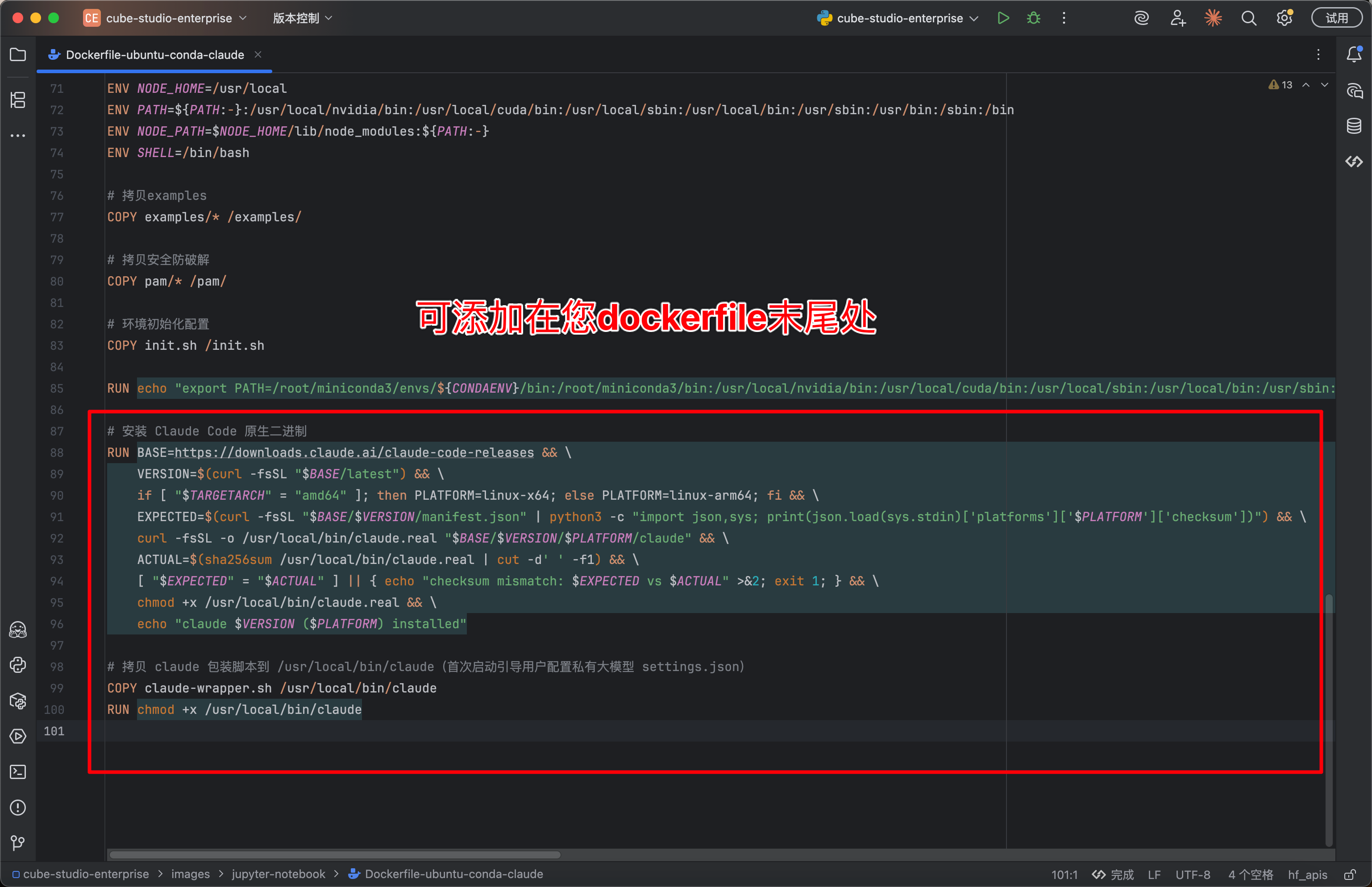Click 完成 status indicator
Screen dimensions: 1372x887
[1113, 875]
